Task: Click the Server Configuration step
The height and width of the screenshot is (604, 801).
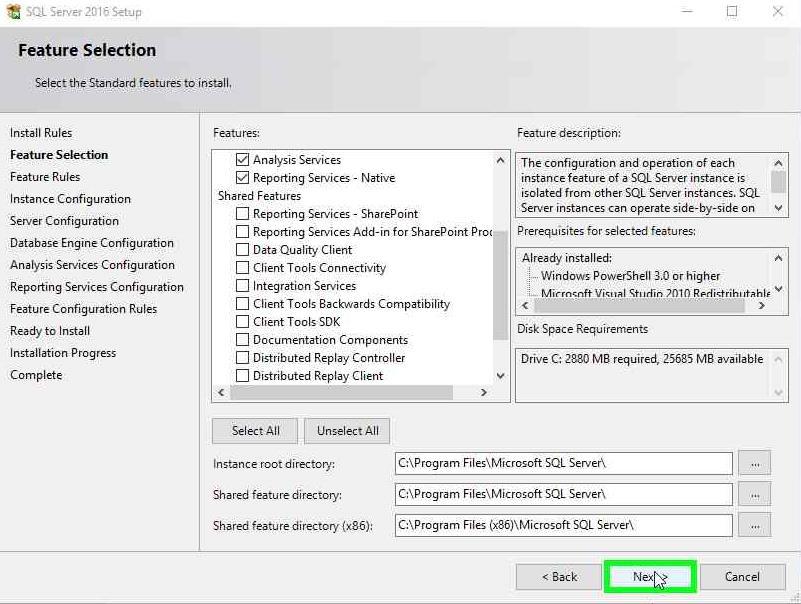Action: tap(64, 221)
